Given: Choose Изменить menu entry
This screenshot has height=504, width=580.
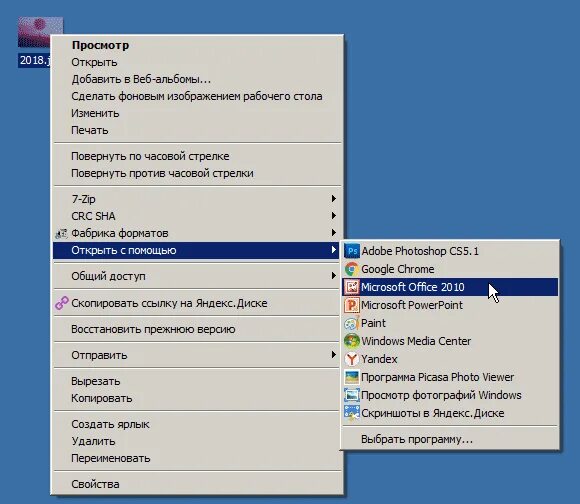Looking at the screenshot, I should 197,113.
